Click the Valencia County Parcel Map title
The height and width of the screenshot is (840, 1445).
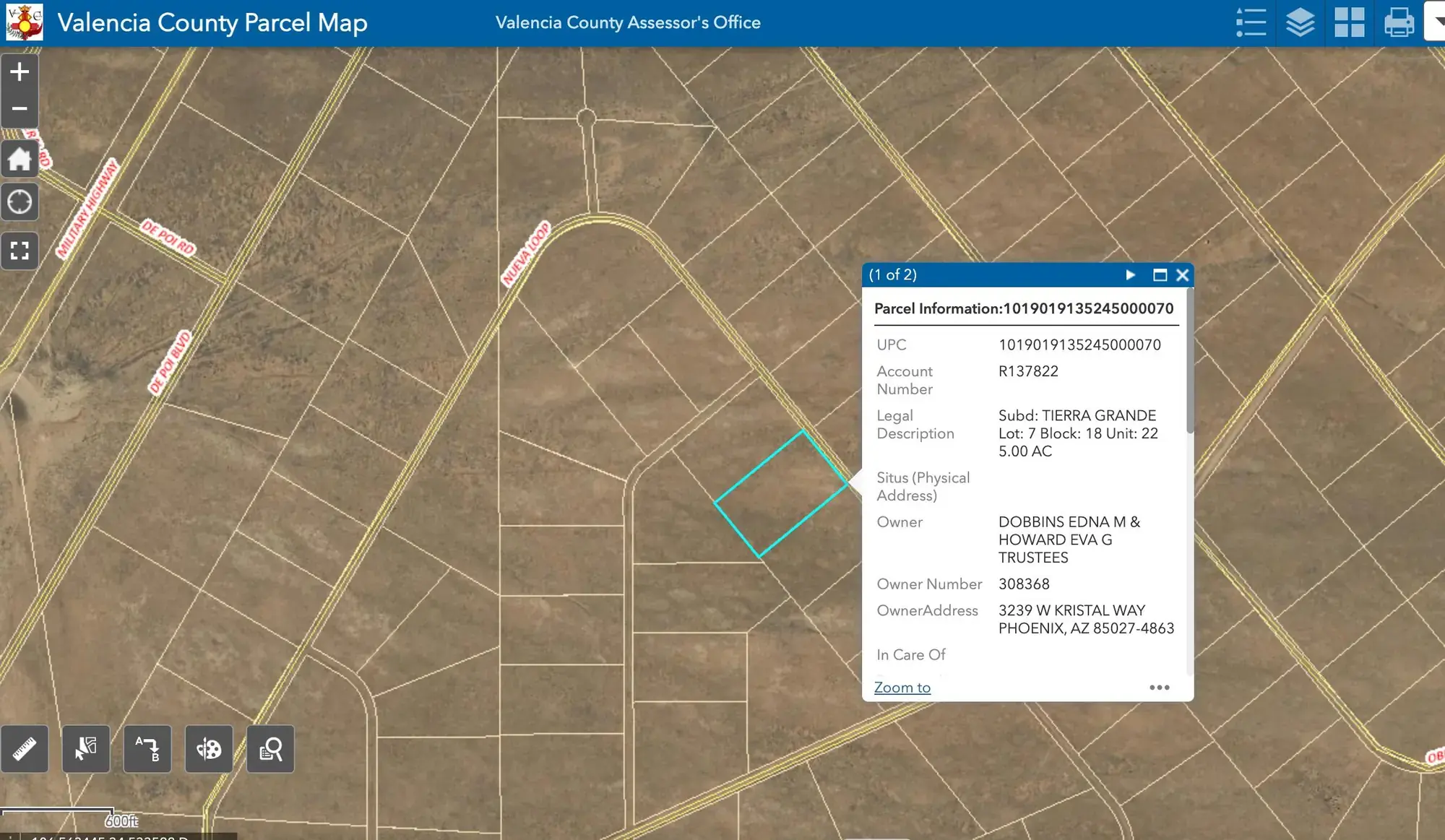point(212,22)
